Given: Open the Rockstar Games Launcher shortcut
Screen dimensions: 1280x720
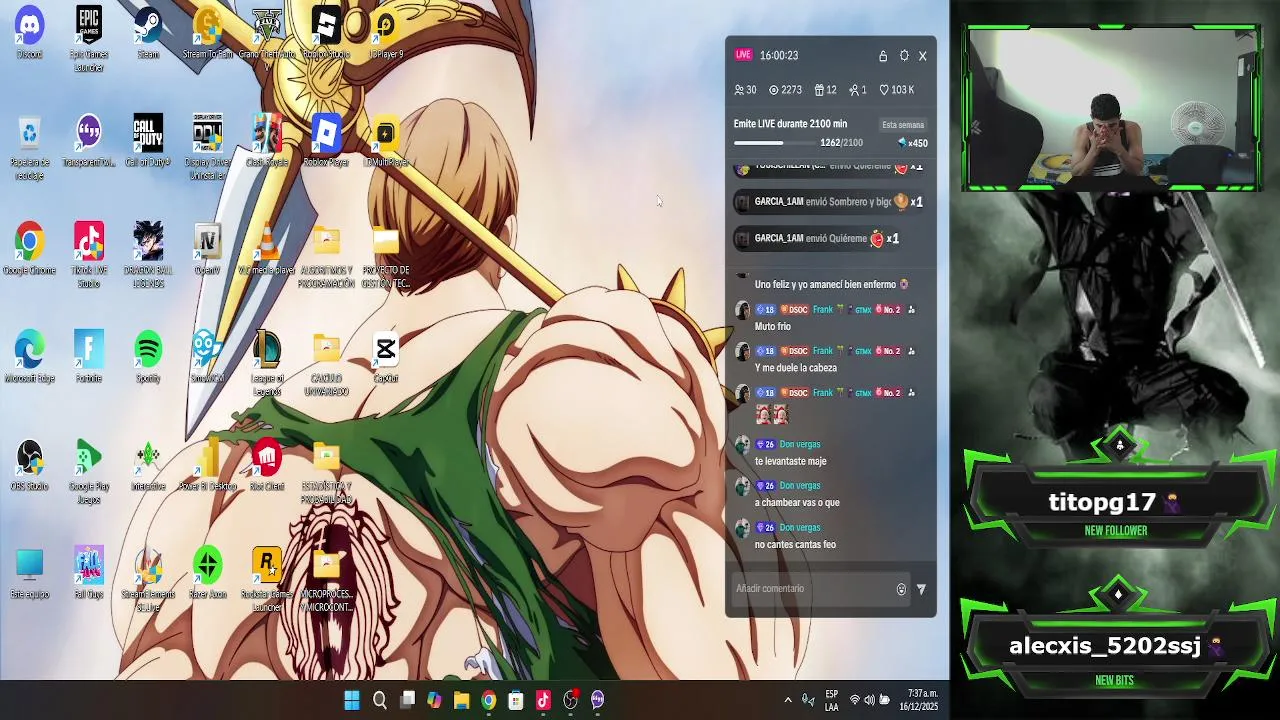Looking at the screenshot, I should tap(266, 580).
